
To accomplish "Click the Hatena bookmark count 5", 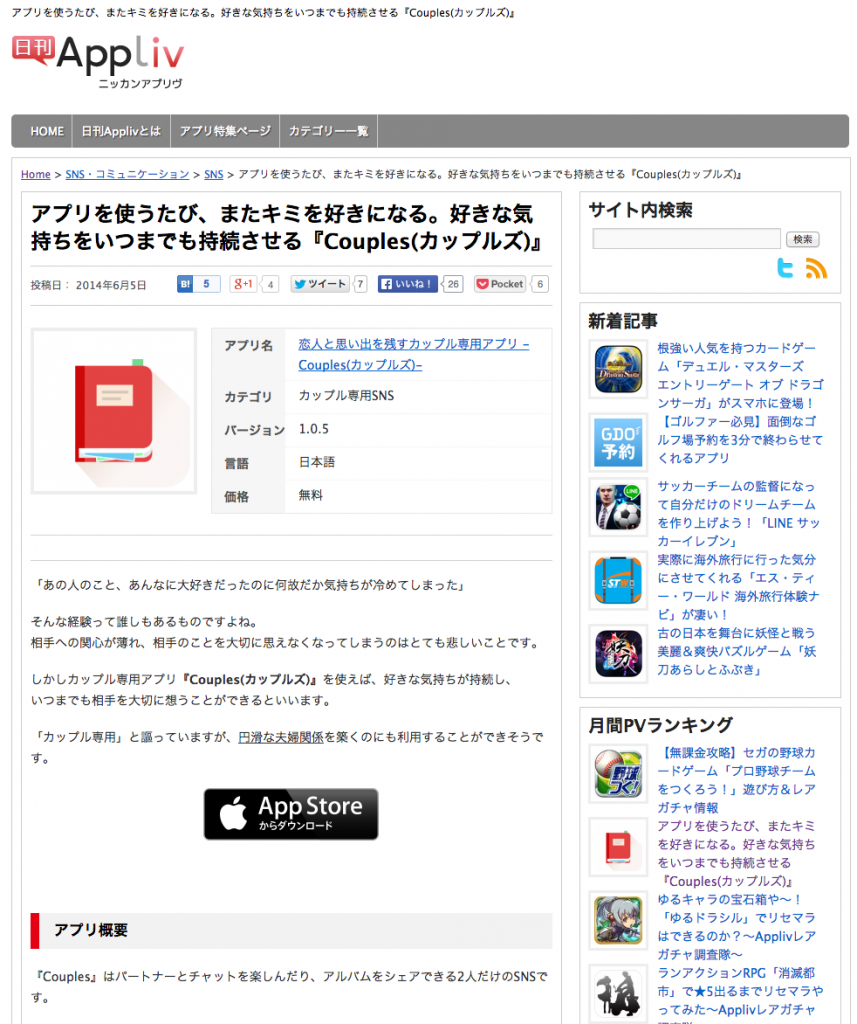I will 206,284.
